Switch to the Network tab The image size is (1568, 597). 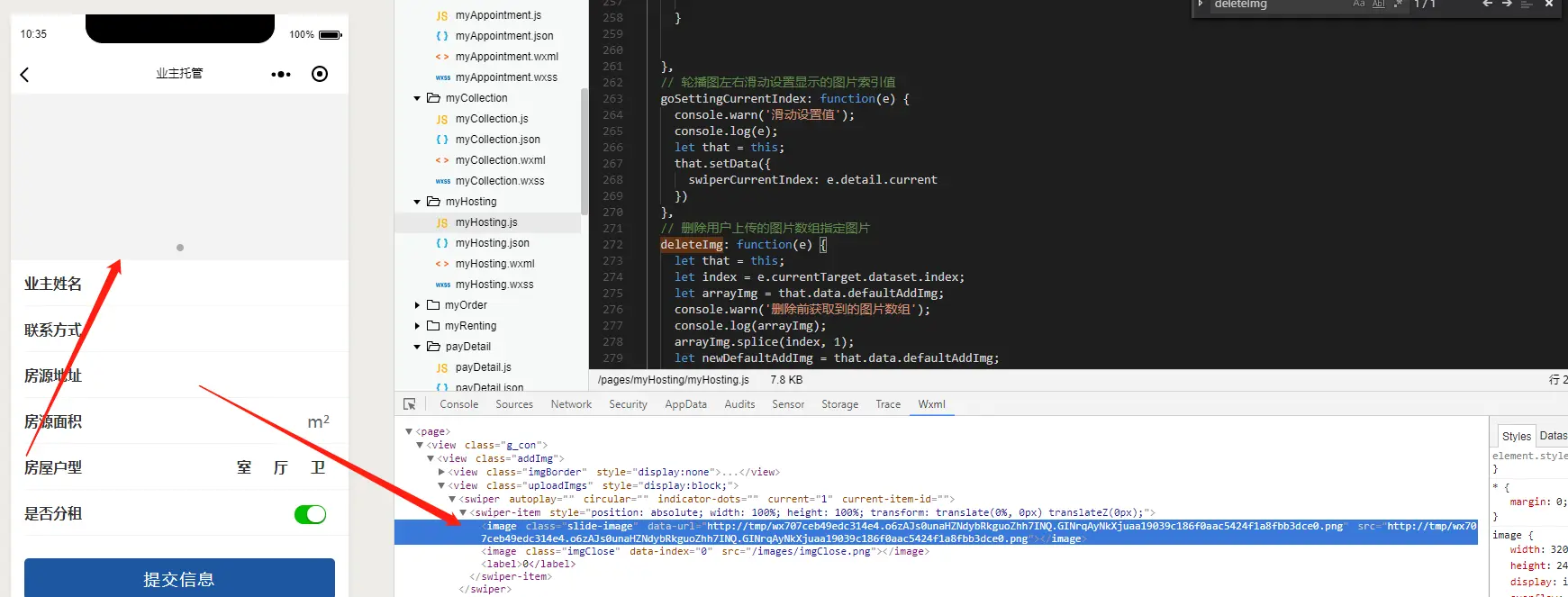pyautogui.click(x=571, y=404)
